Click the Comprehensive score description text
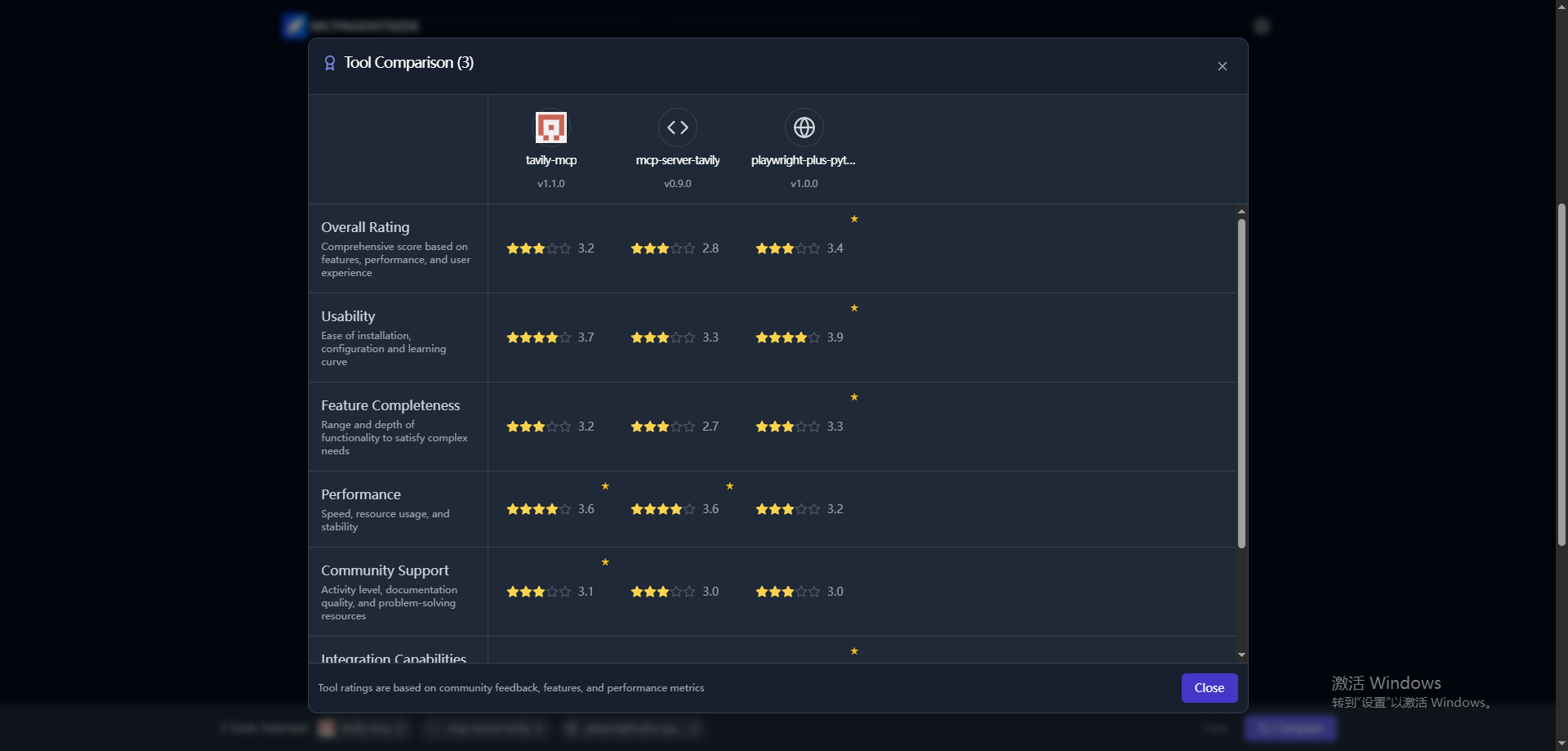 pos(395,260)
